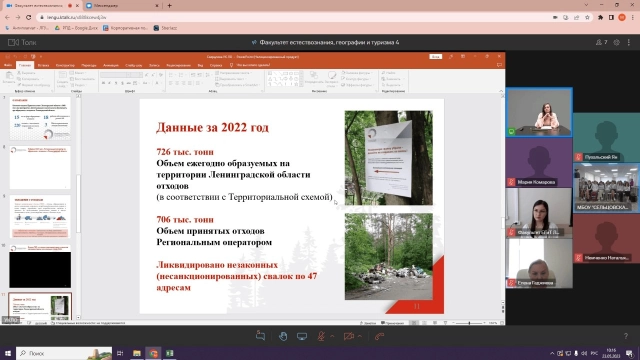Open the conference settings gear

tap(617, 42)
